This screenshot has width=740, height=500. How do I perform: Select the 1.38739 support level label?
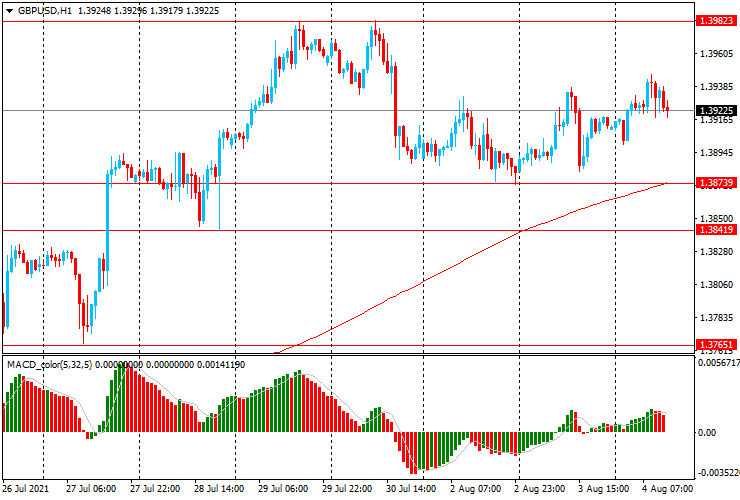[x=716, y=183]
